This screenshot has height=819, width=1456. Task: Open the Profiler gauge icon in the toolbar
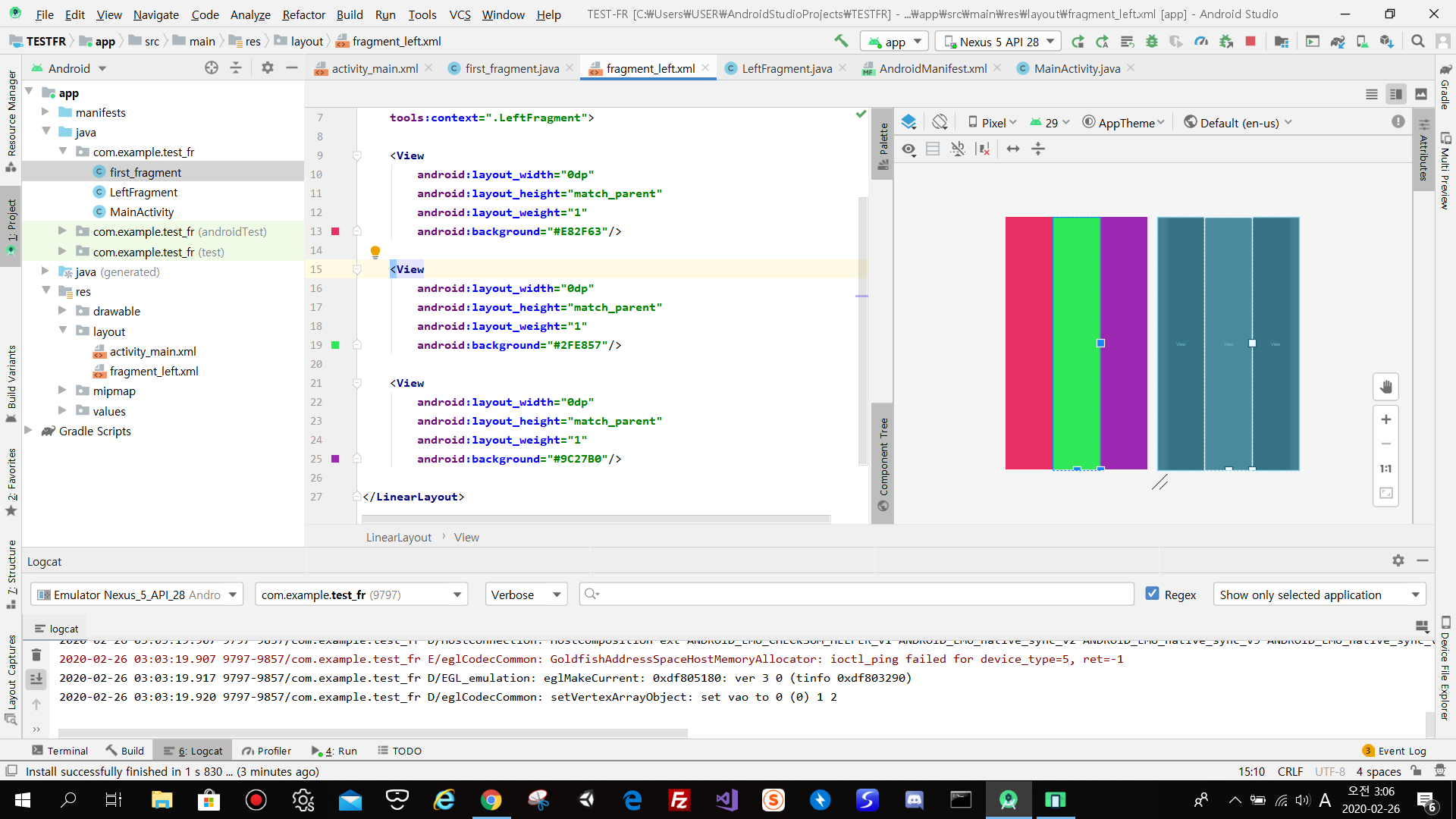1200,42
